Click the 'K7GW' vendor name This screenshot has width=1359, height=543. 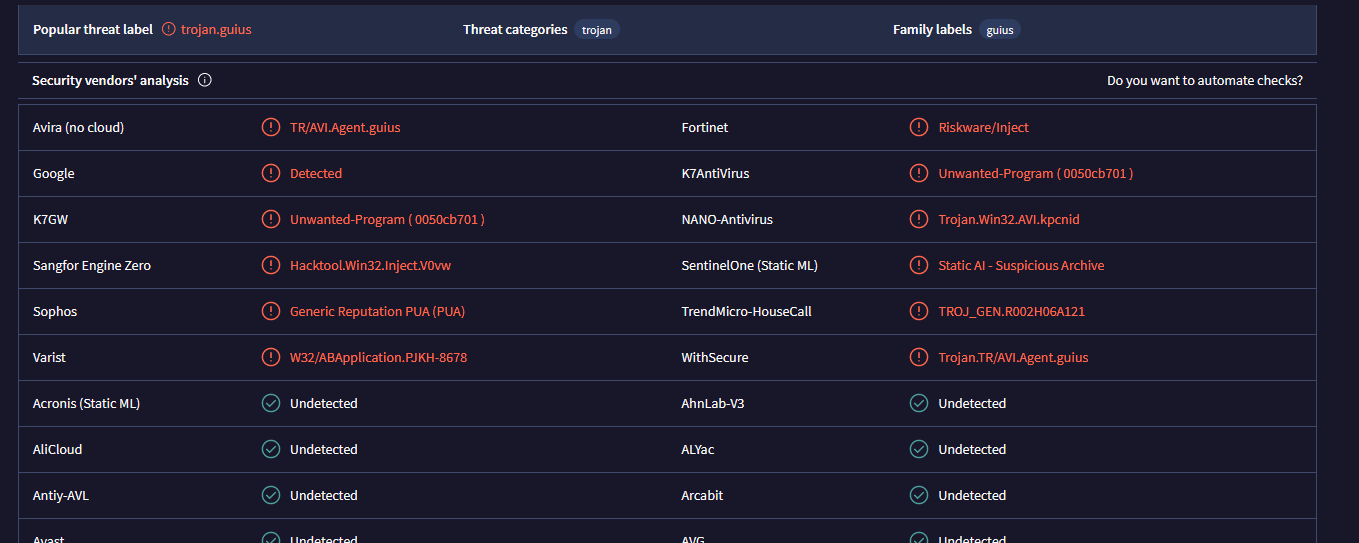pos(50,219)
